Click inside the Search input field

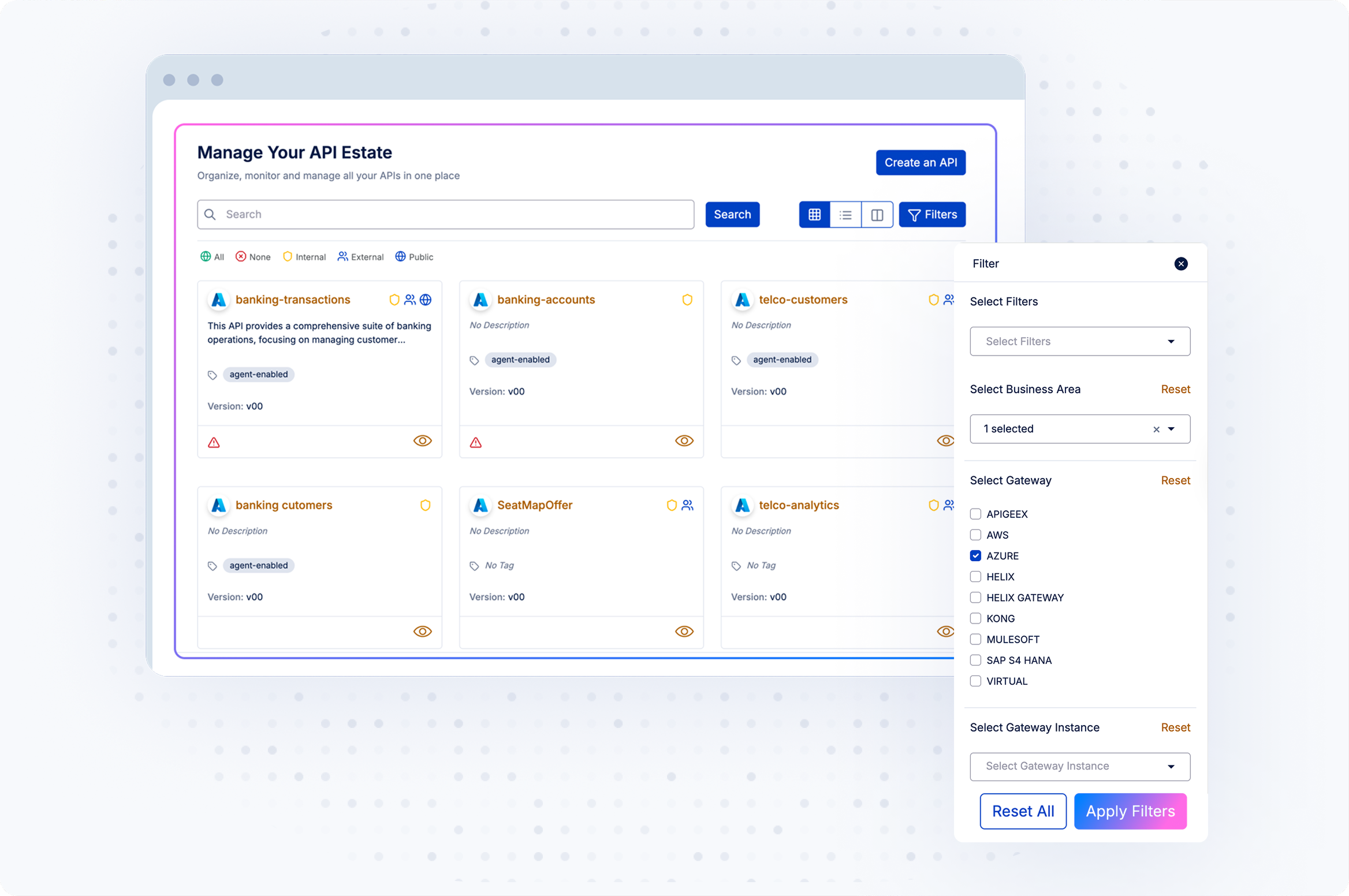450,215
